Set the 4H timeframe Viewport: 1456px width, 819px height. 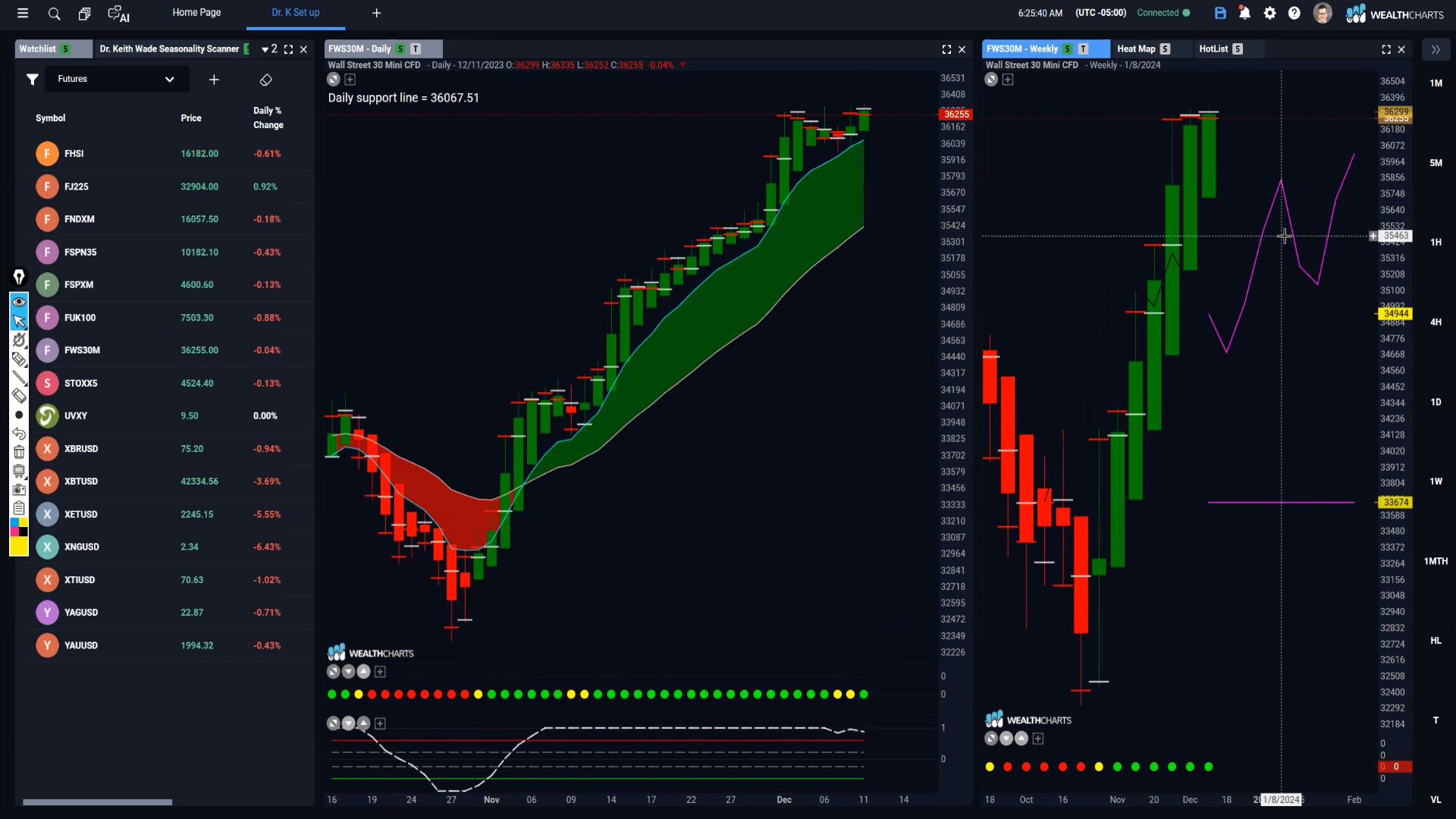pos(1436,322)
